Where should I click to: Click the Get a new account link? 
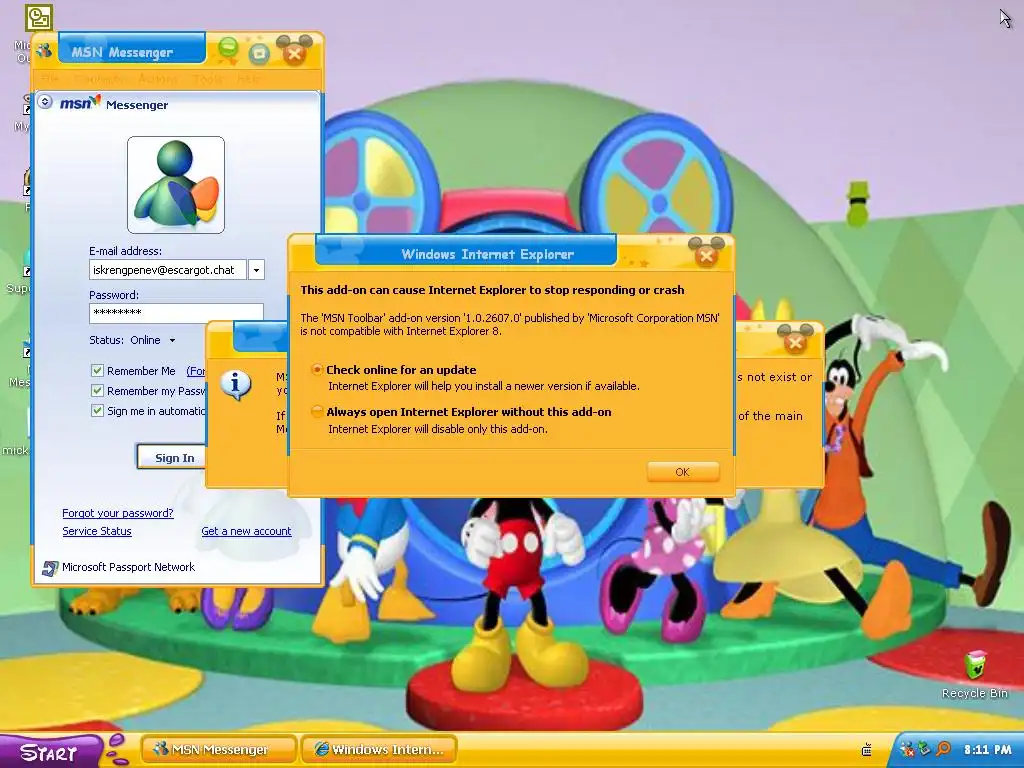click(x=246, y=532)
